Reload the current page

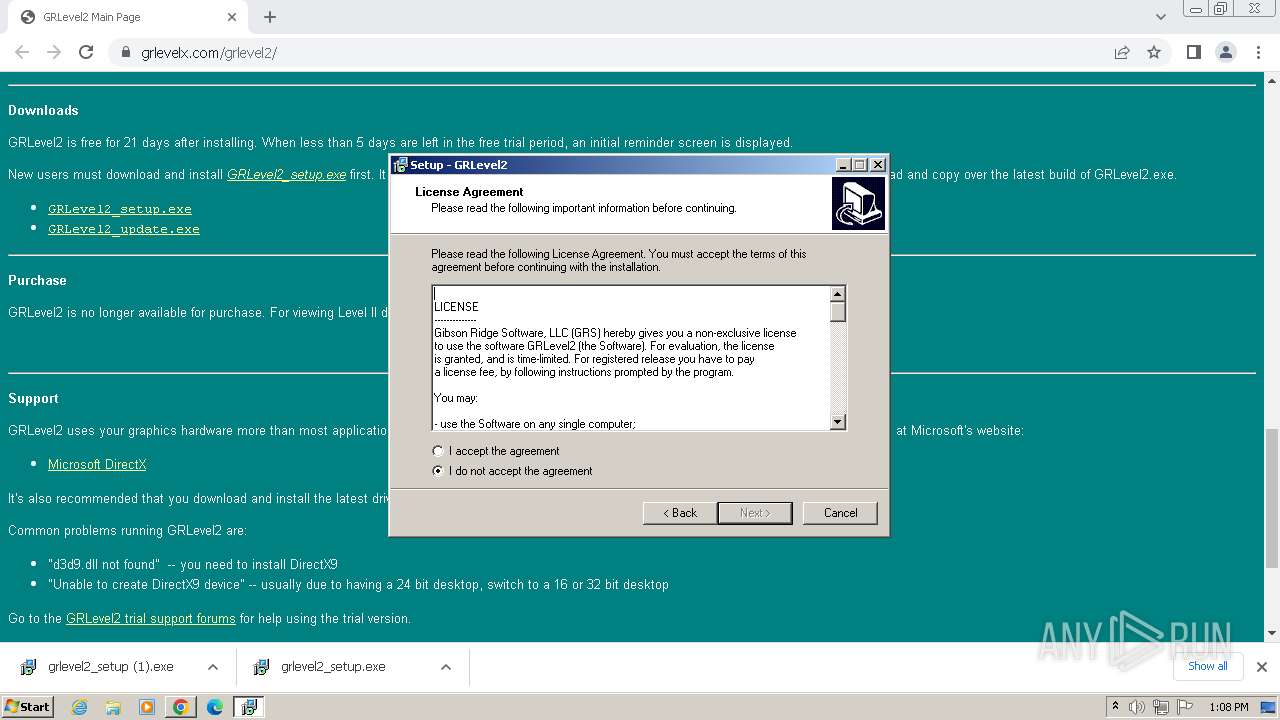point(86,52)
